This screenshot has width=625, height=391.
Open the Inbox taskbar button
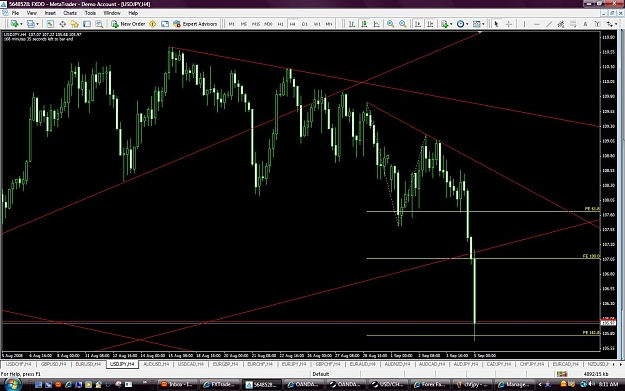(x=177, y=385)
